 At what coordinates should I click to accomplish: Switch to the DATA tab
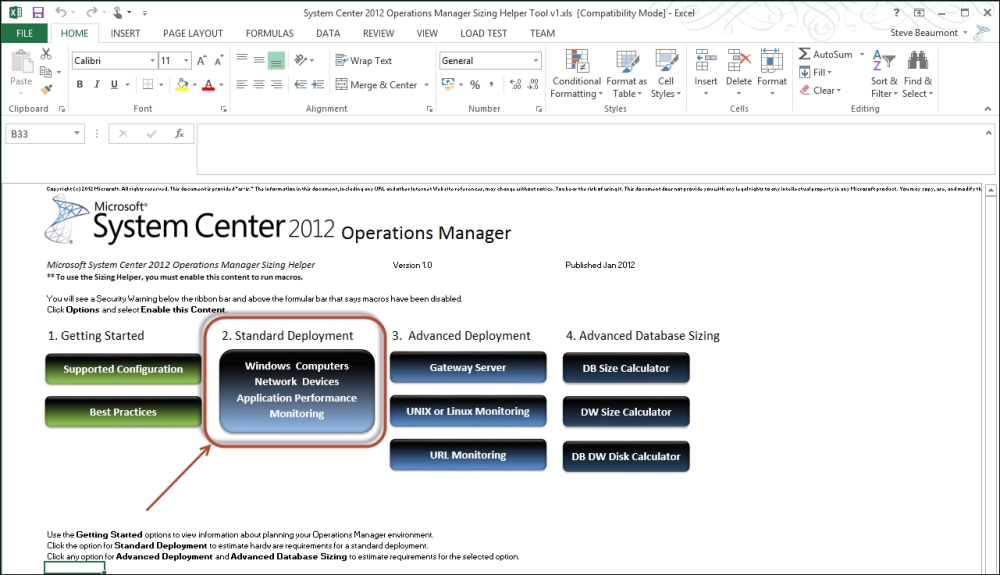tap(328, 33)
